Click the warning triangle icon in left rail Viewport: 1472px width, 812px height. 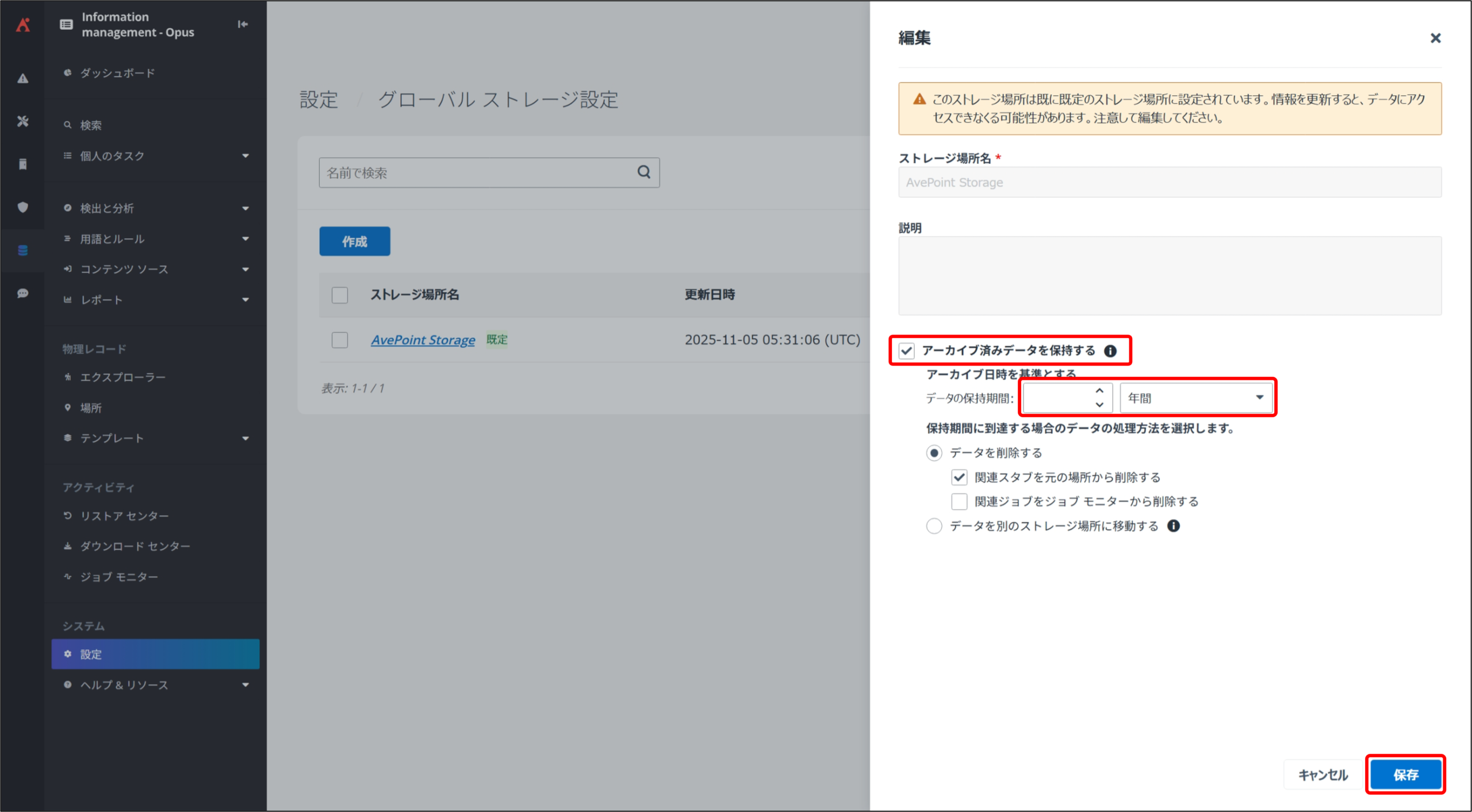(23, 79)
